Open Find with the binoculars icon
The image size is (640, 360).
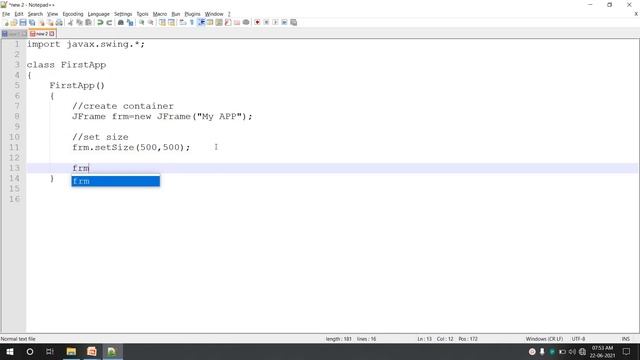121,23
